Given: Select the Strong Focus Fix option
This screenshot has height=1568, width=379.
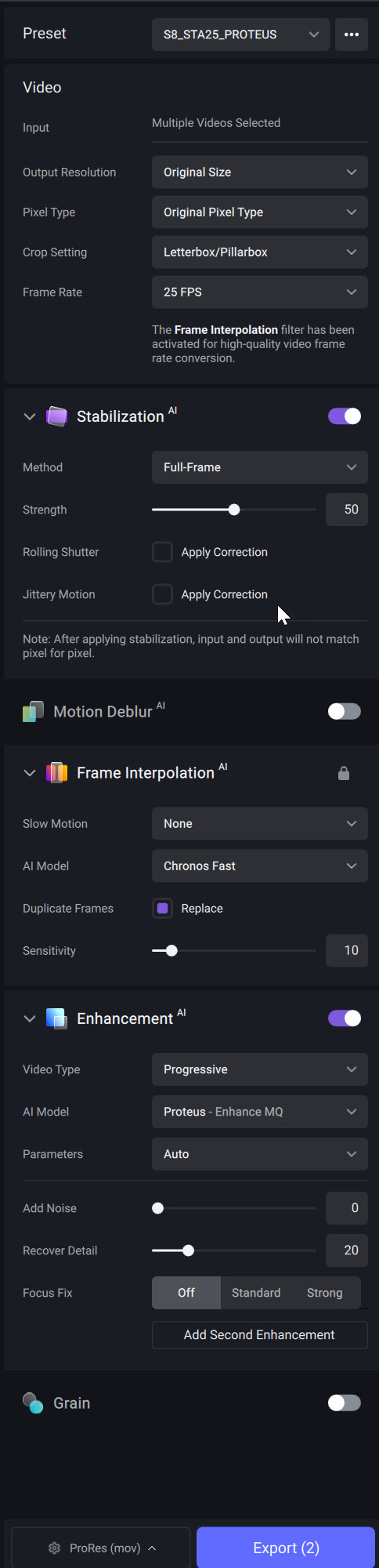Looking at the screenshot, I should 325,1293.
